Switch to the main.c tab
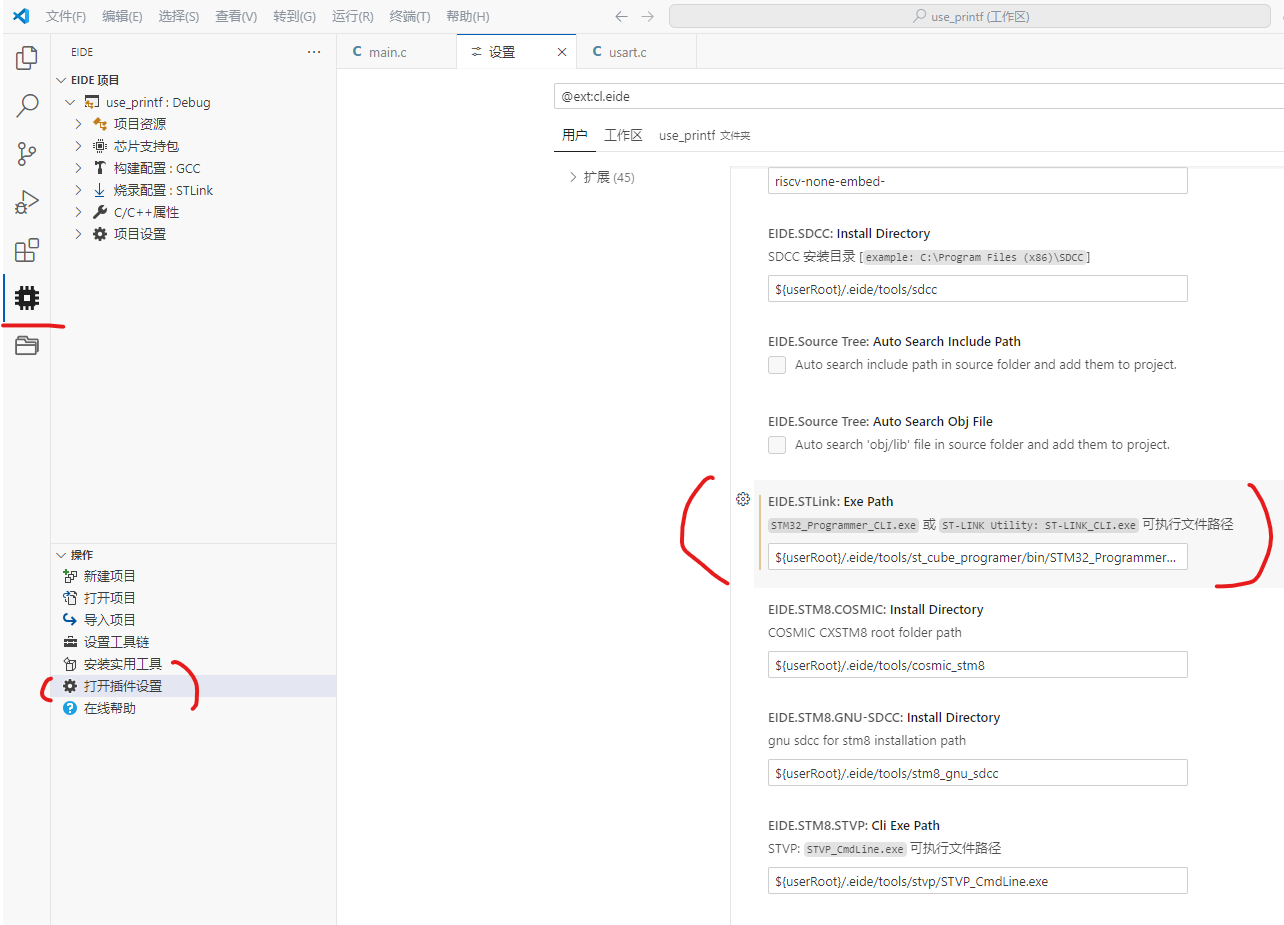1284x925 pixels. coord(396,52)
